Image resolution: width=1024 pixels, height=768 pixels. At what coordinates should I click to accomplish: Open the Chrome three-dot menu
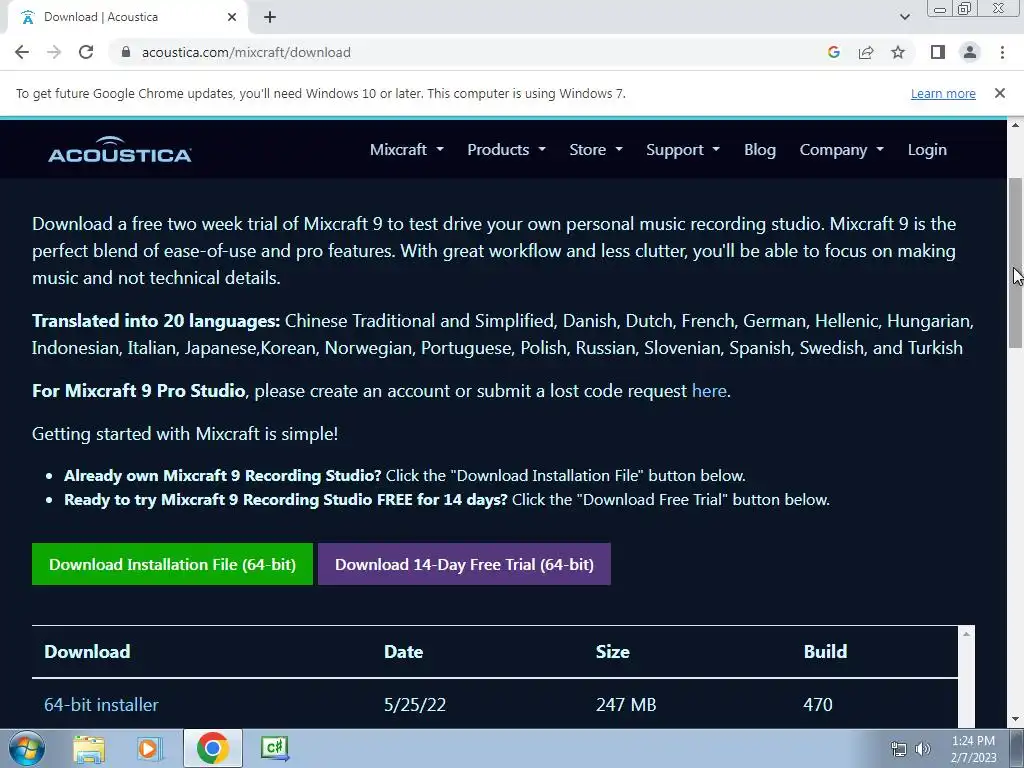click(1002, 52)
